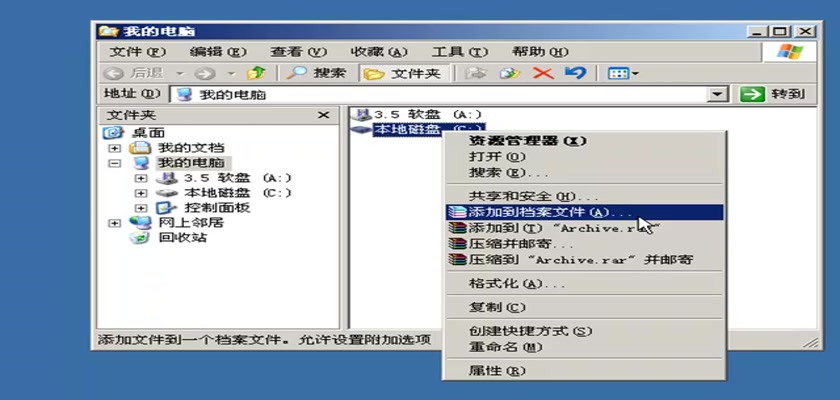Click the 控制面板 icon in tree
The height and width of the screenshot is (400, 840).
(166, 208)
